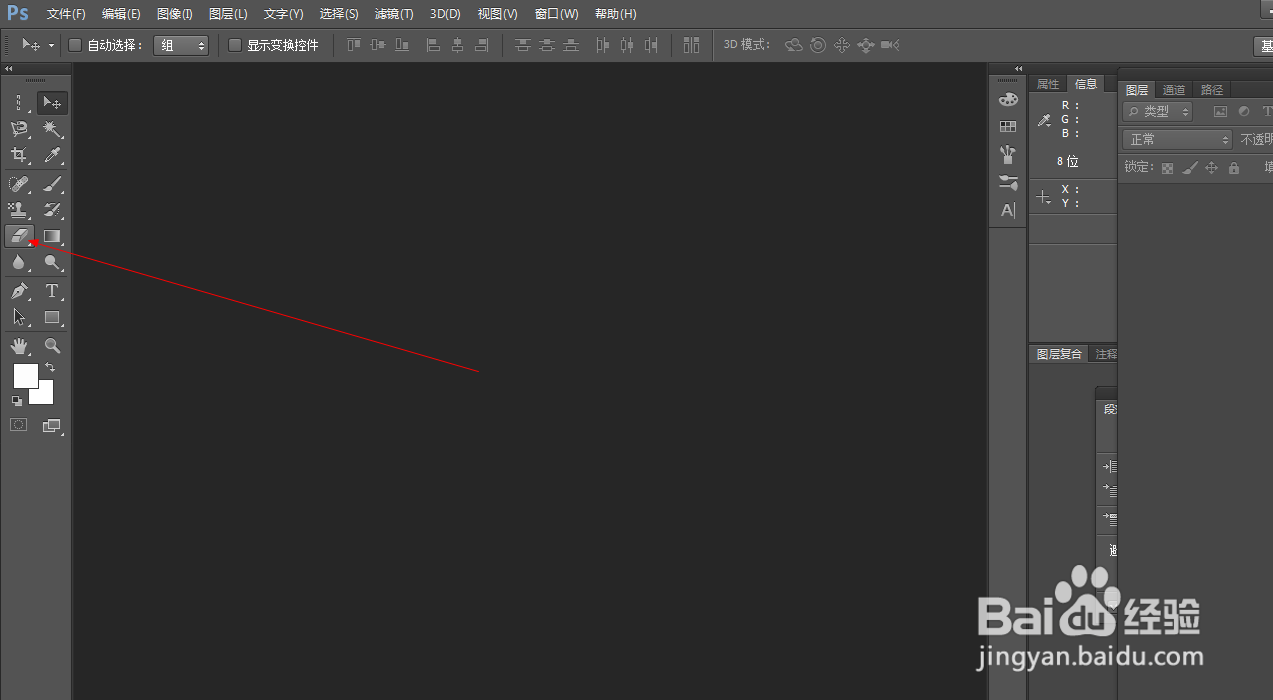Align left edges in options bar
Screen dimensions: 1273x700
(x=433, y=45)
